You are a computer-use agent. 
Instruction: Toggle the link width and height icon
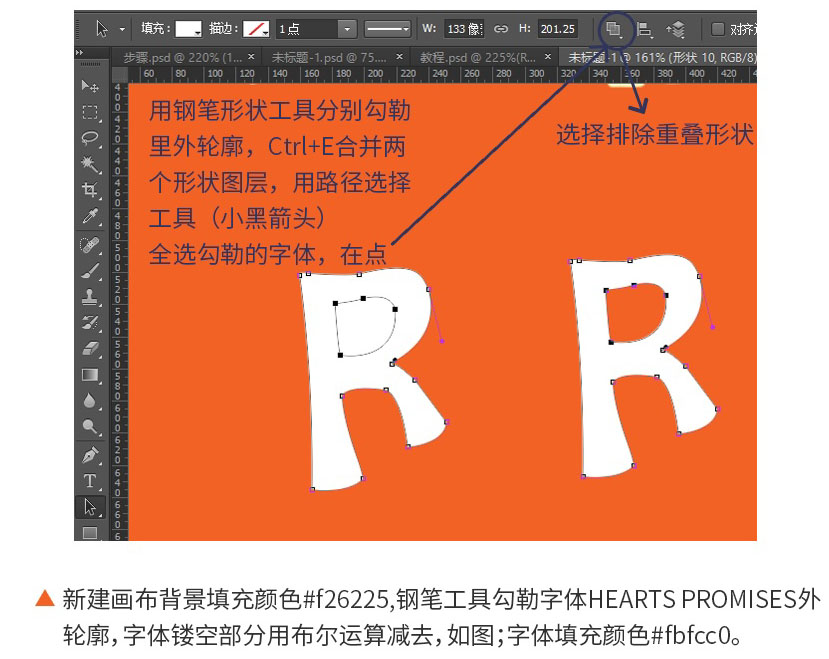(500, 29)
